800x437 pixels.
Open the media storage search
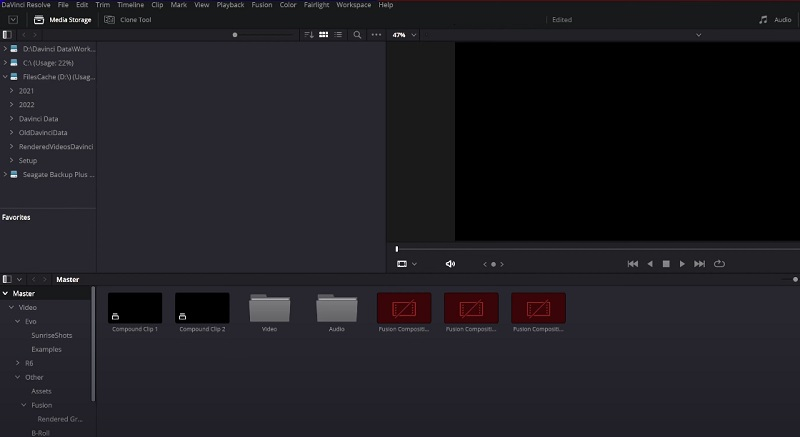click(x=357, y=35)
